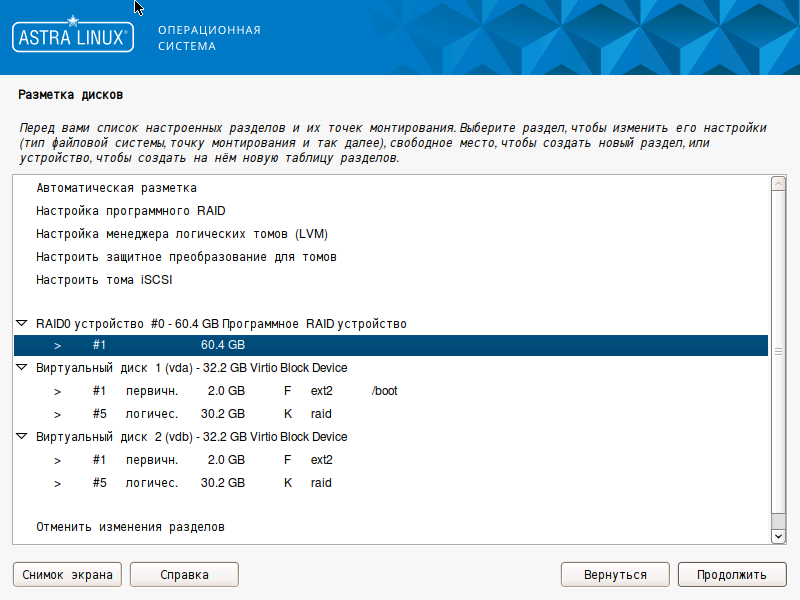Open iSCSI volumes configuration
Screen dimensions: 800x600
click(x=104, y=280)
